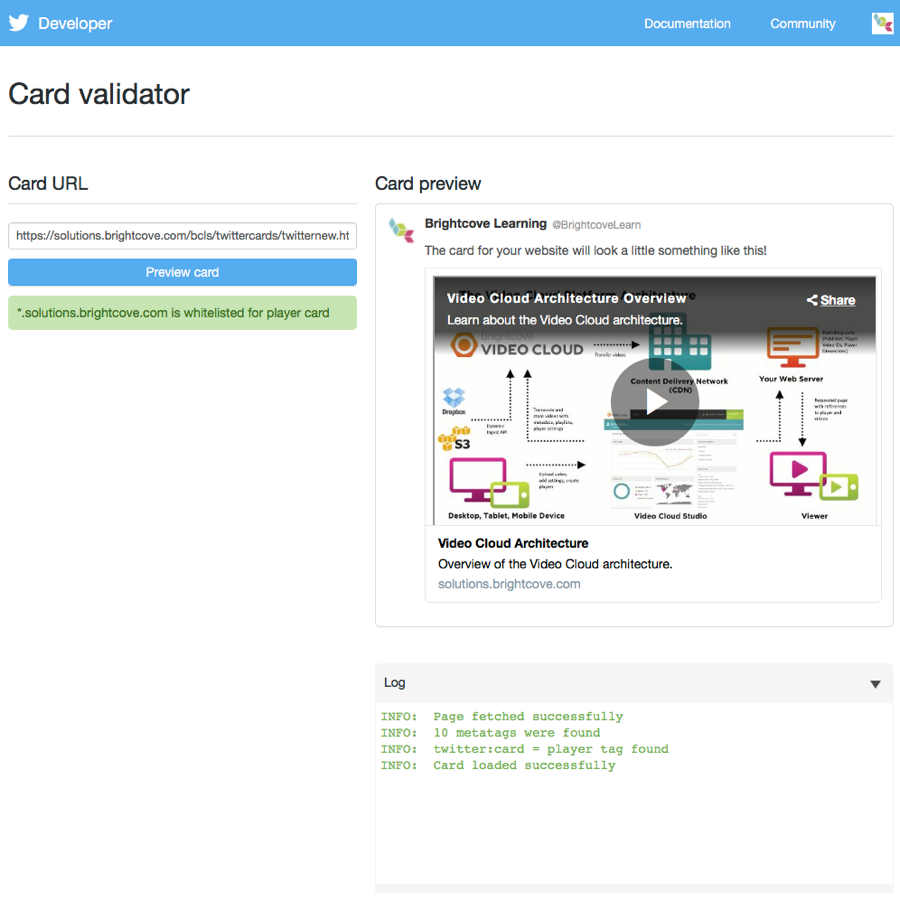This screenshot has width=900, height=902.
Task: Focus the Card URL input field
Action: point(182,236)
